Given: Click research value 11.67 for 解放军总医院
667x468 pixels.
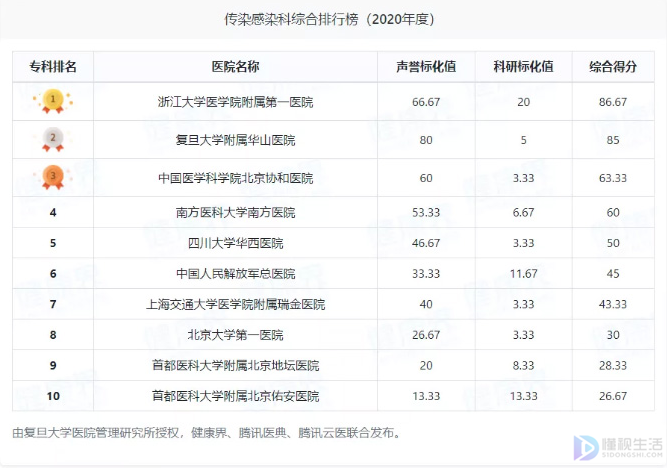Looking at the screenshot, I should [524, 274].
